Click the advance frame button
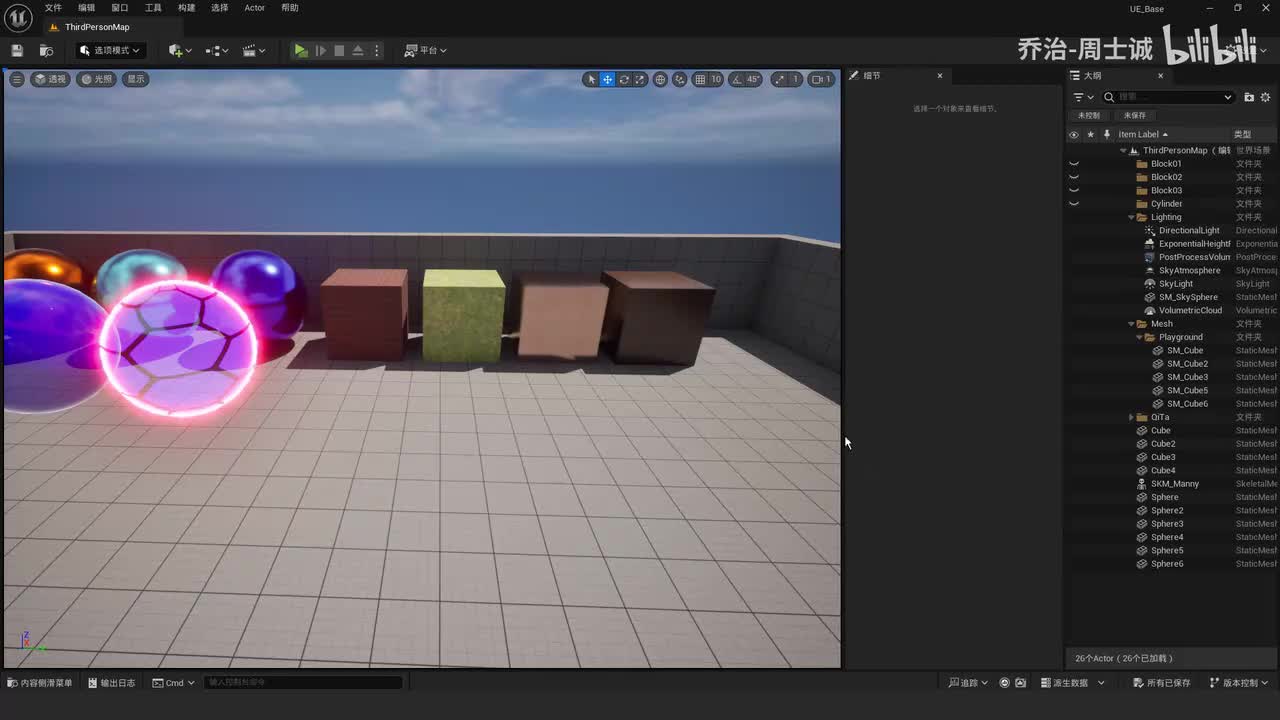The height and width of the screenshot is (720, 1280). click(x=320, y=50)
